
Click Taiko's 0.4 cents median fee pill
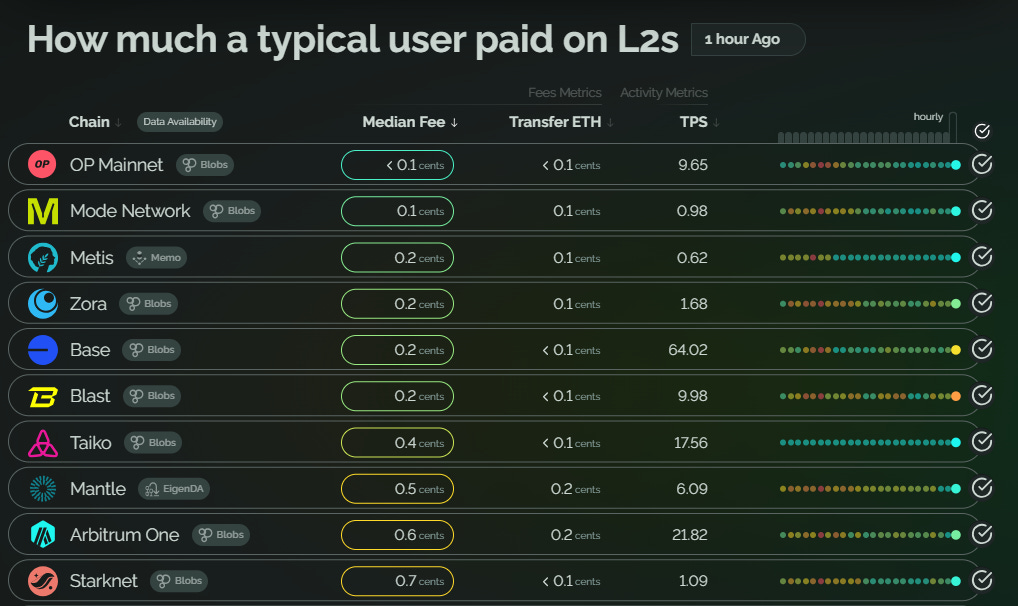397,443
